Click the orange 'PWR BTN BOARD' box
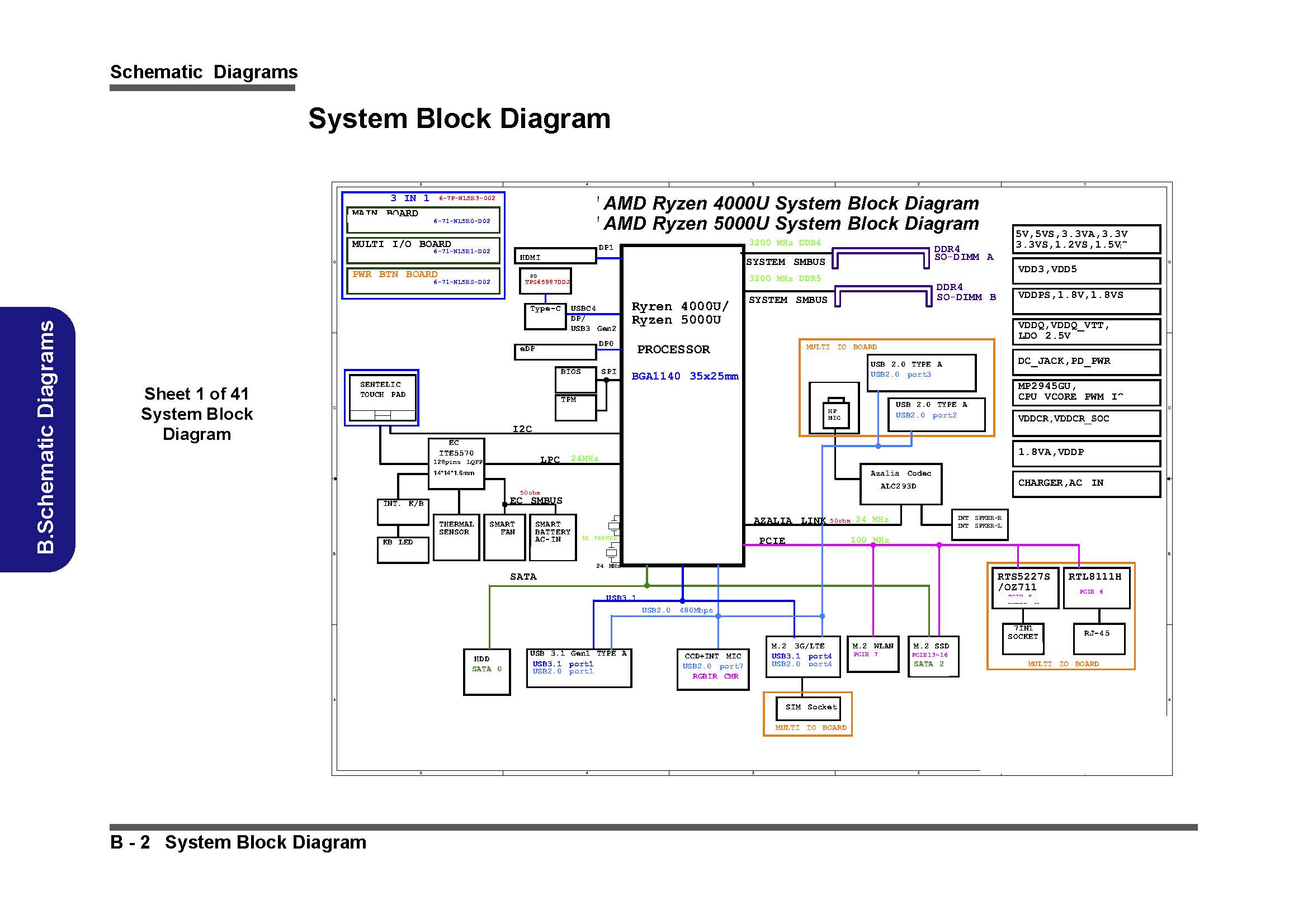 pos(423,281)
